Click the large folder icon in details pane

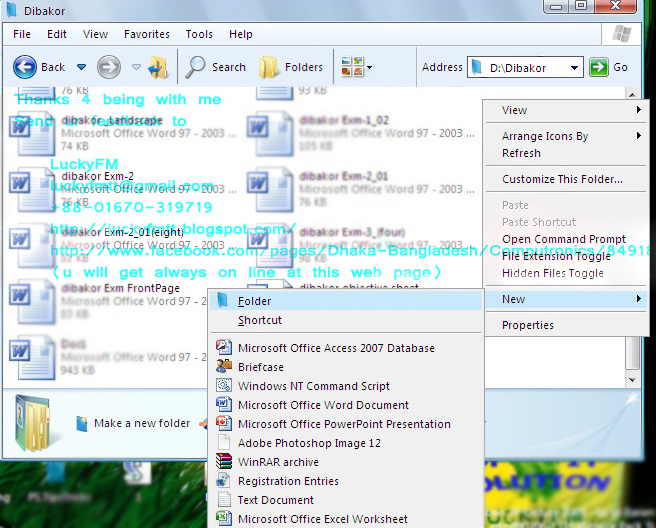(32, 423)
